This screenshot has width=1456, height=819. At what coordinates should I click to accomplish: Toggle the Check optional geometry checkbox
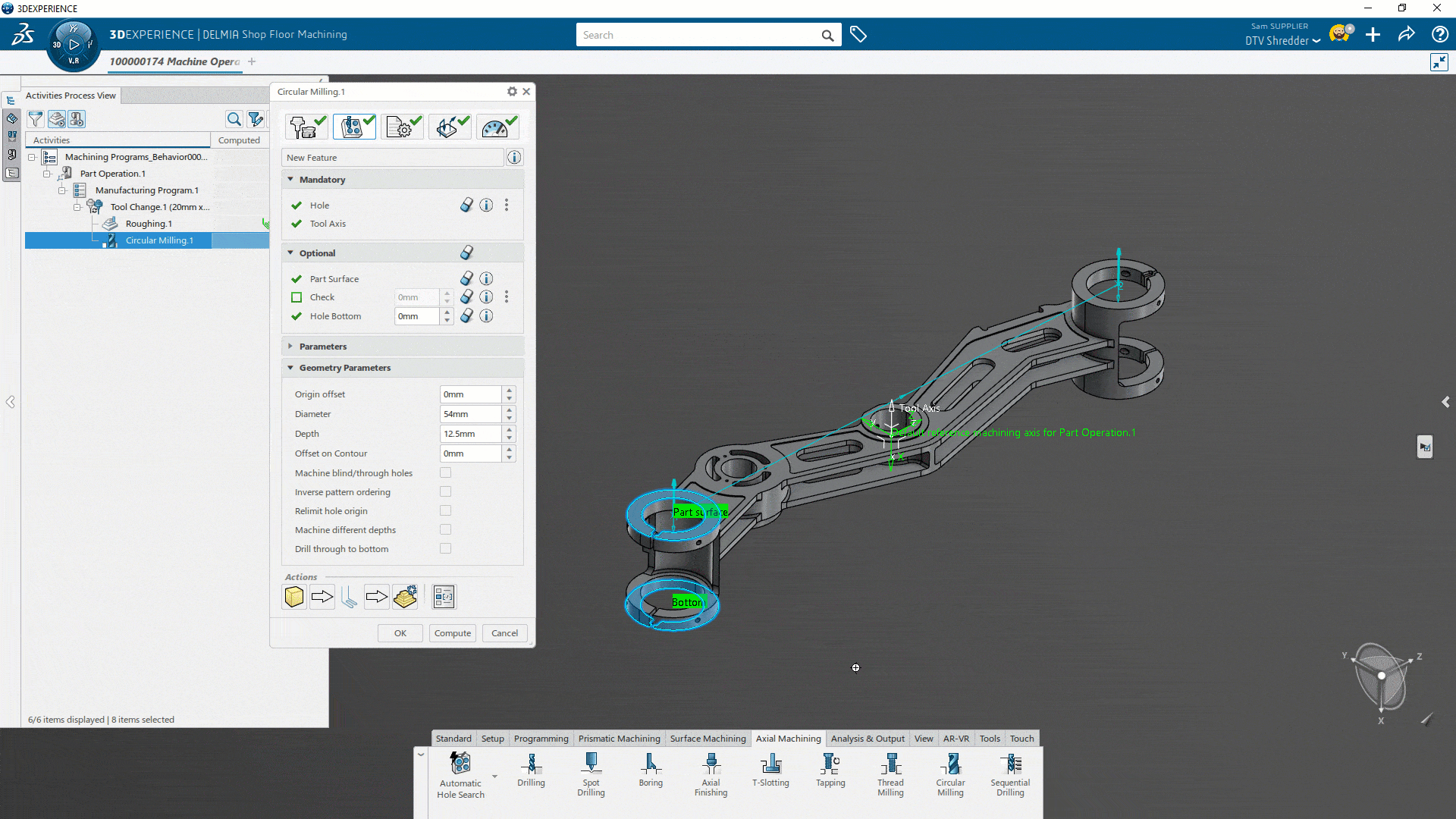click(x=297, y=297)
